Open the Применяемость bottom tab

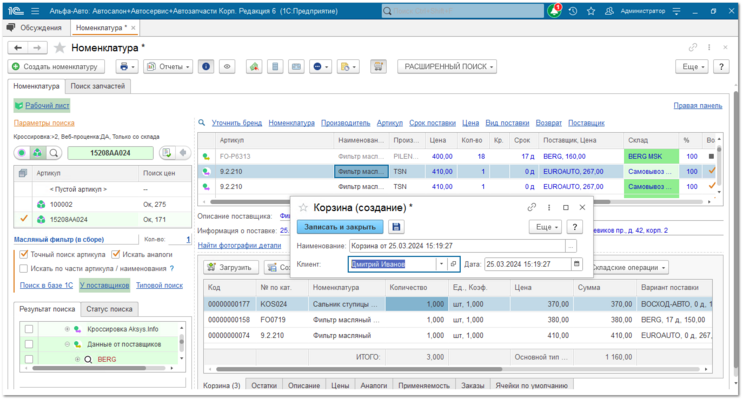[x=424, y=385]
